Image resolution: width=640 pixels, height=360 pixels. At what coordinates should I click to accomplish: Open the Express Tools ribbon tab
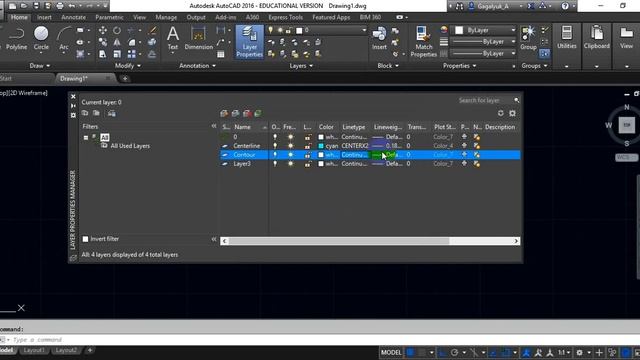(x=285, y=17)
